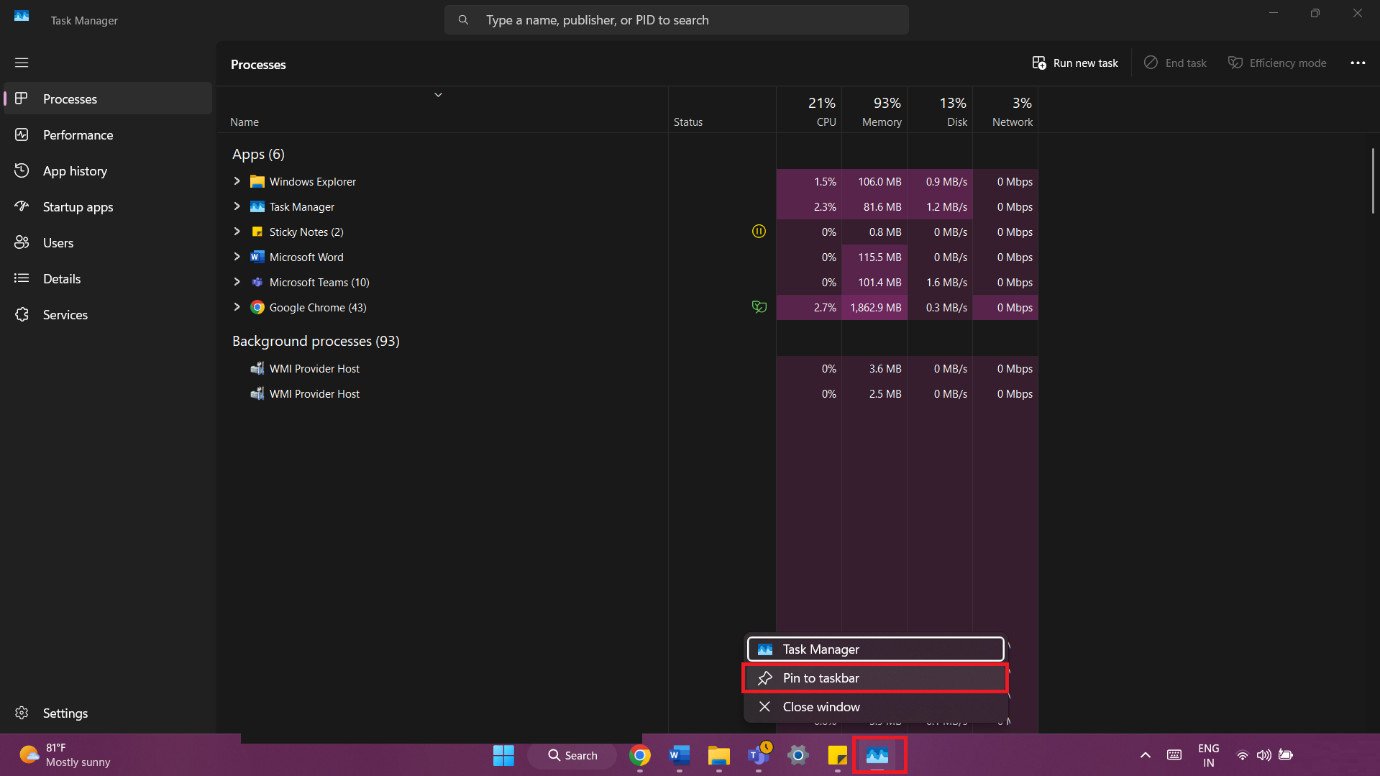Click the Microsoft Teams icon in process list
This screenshot has width=1380, height=776.
coord(257,282)
